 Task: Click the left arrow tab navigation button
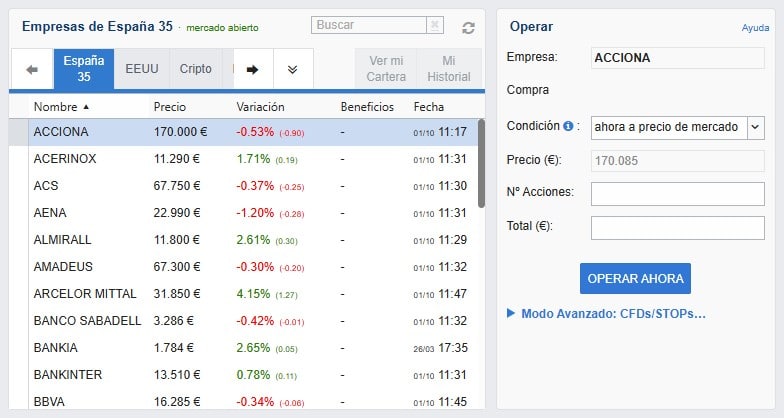point(31,69)
